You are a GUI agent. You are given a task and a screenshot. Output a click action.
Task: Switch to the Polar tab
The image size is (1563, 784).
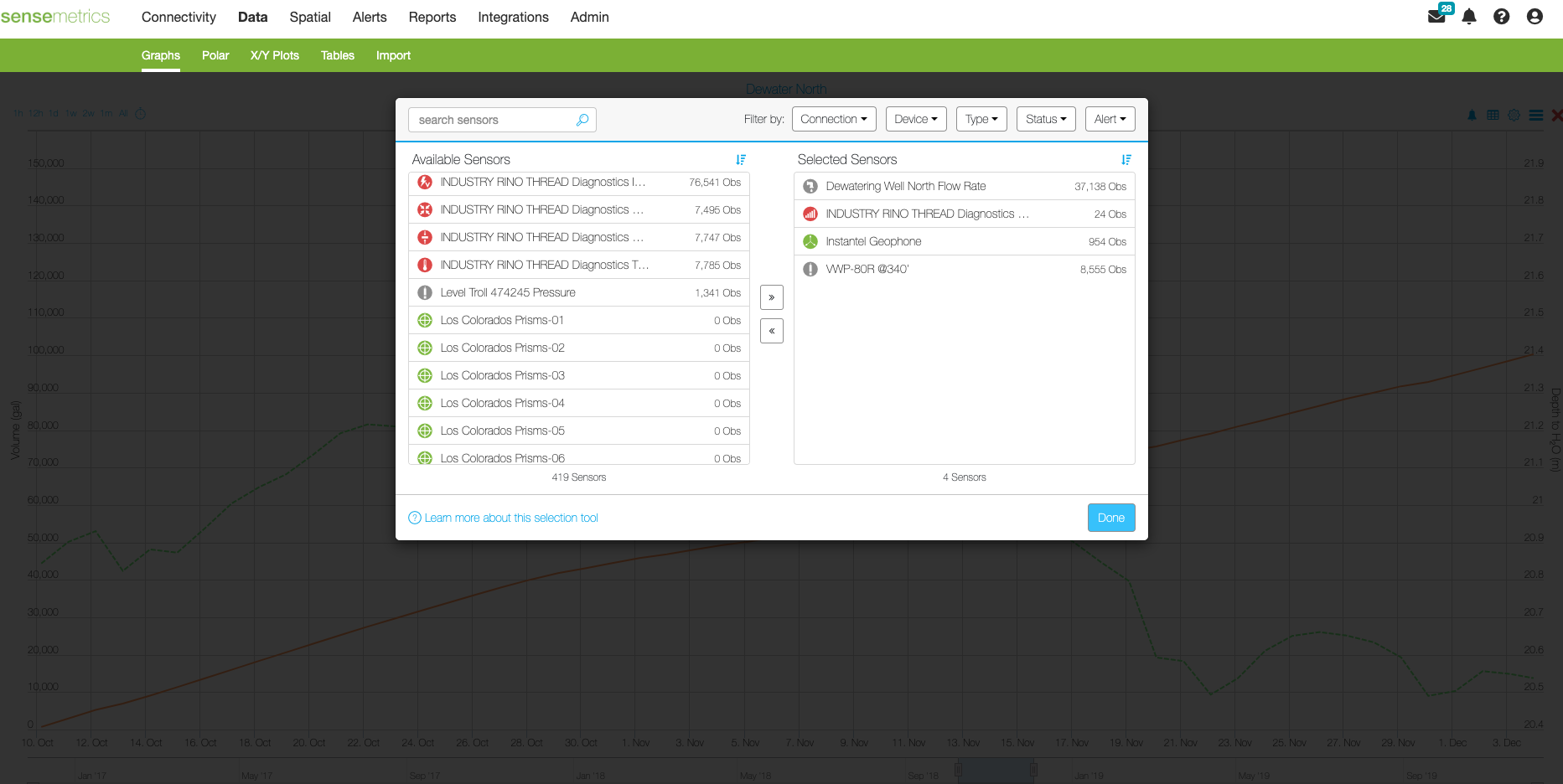pyautogui.click(x=215, y=55)
